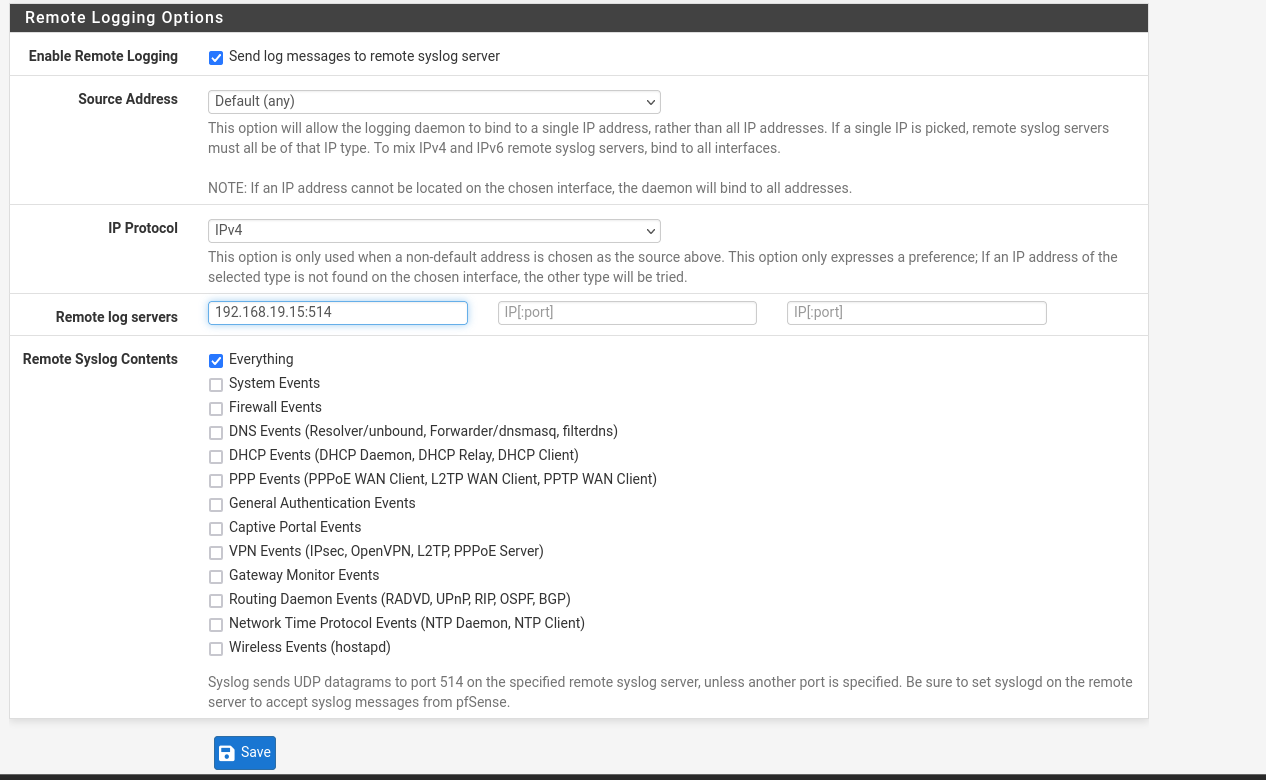The width and height of the screenshot is (1266, 780).
Task: Uncheck Send log messages to remote syslog server
Action: pos(216,58)
